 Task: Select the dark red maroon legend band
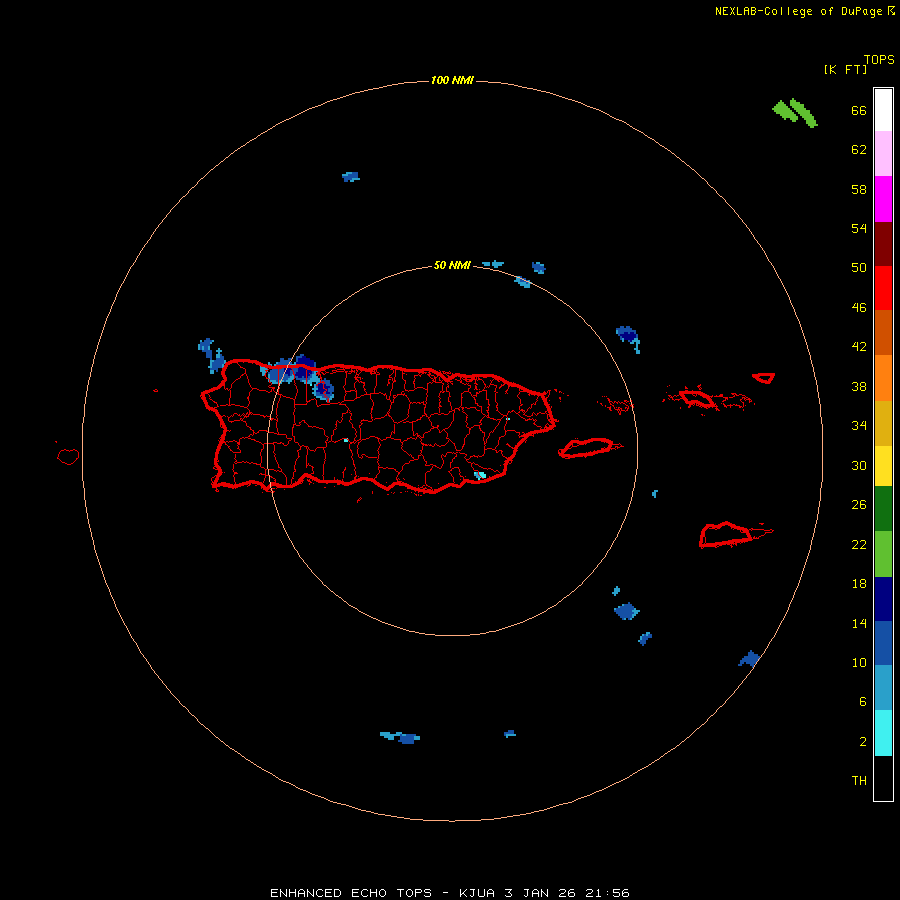(x=883, y=244)
